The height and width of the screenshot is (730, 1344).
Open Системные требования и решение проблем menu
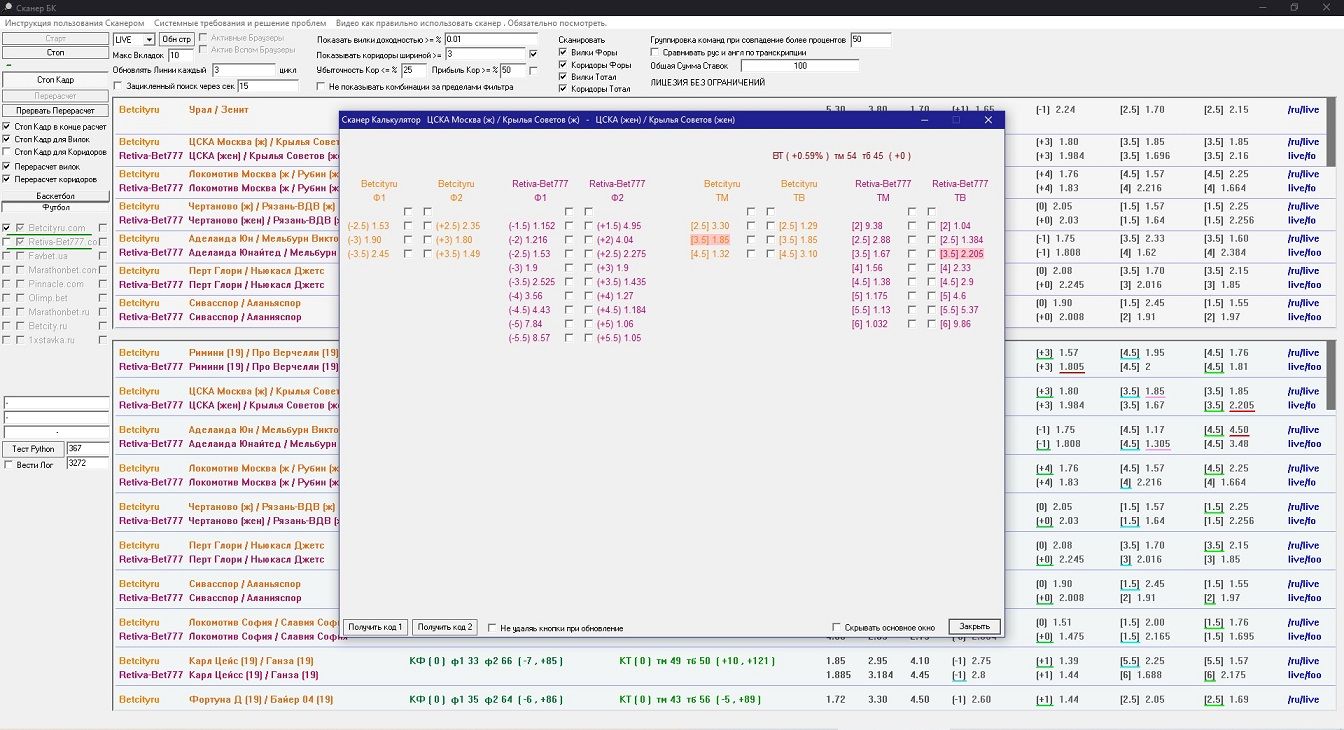pyautogui.click(x=240, y=22)
